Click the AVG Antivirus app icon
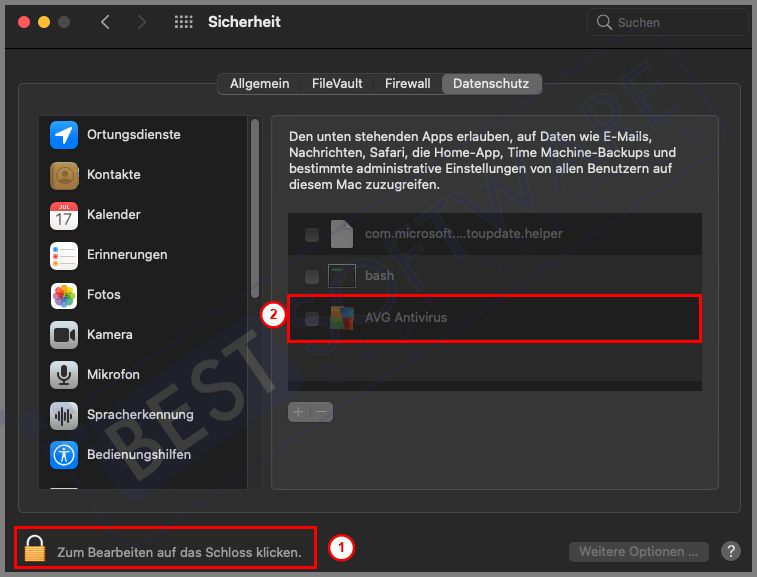Image resolution: width=757 pixels, height=577 pixels. click(x=341, y=318)
